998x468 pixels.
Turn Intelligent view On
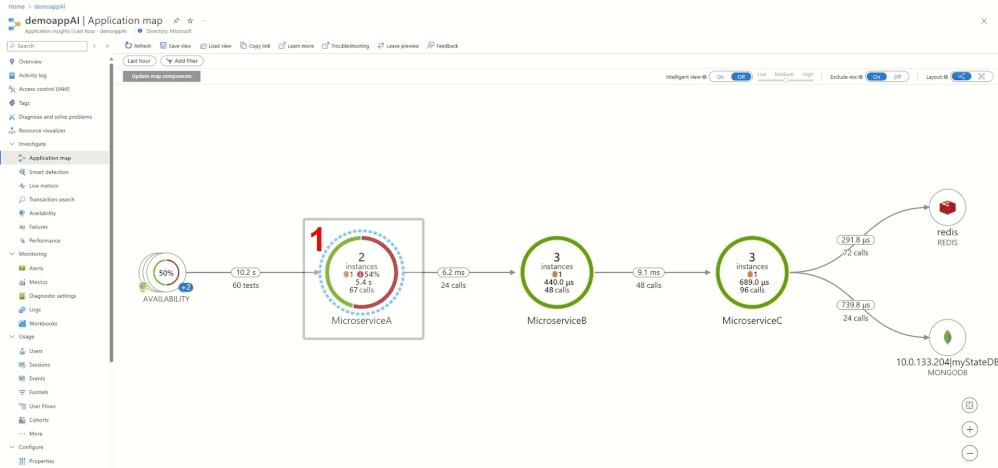(720, 76)
